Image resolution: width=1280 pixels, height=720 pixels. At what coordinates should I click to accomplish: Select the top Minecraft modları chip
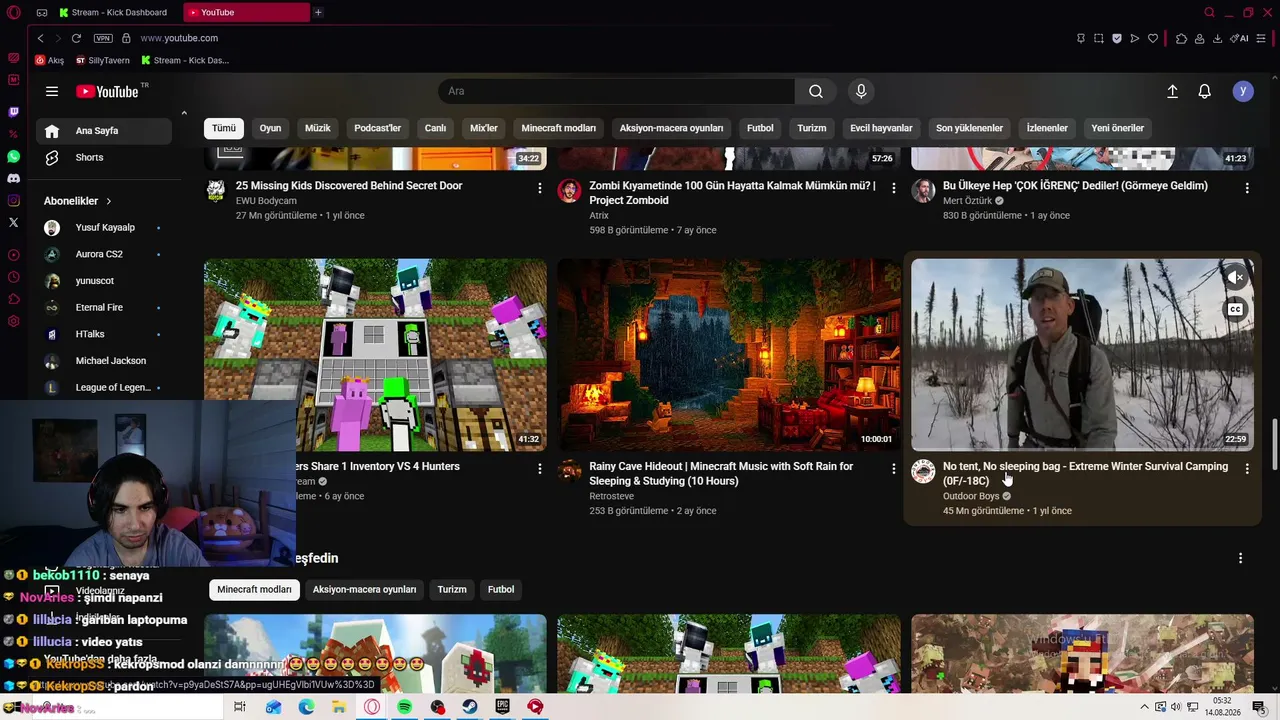pos(558,128)
